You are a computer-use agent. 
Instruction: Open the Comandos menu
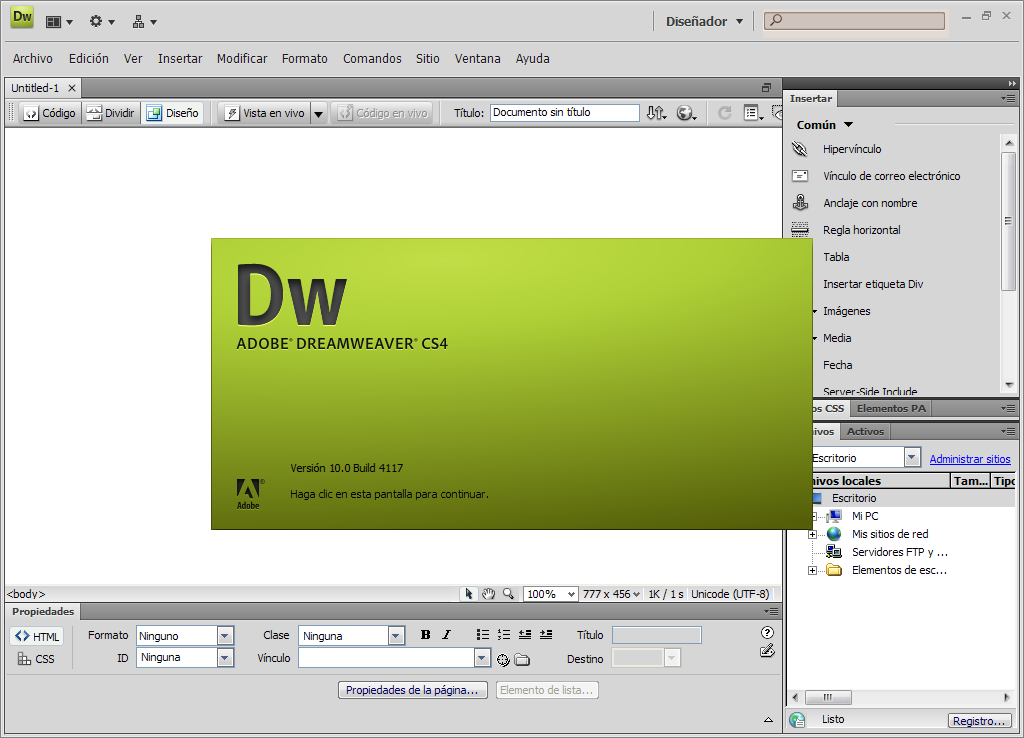372,58
